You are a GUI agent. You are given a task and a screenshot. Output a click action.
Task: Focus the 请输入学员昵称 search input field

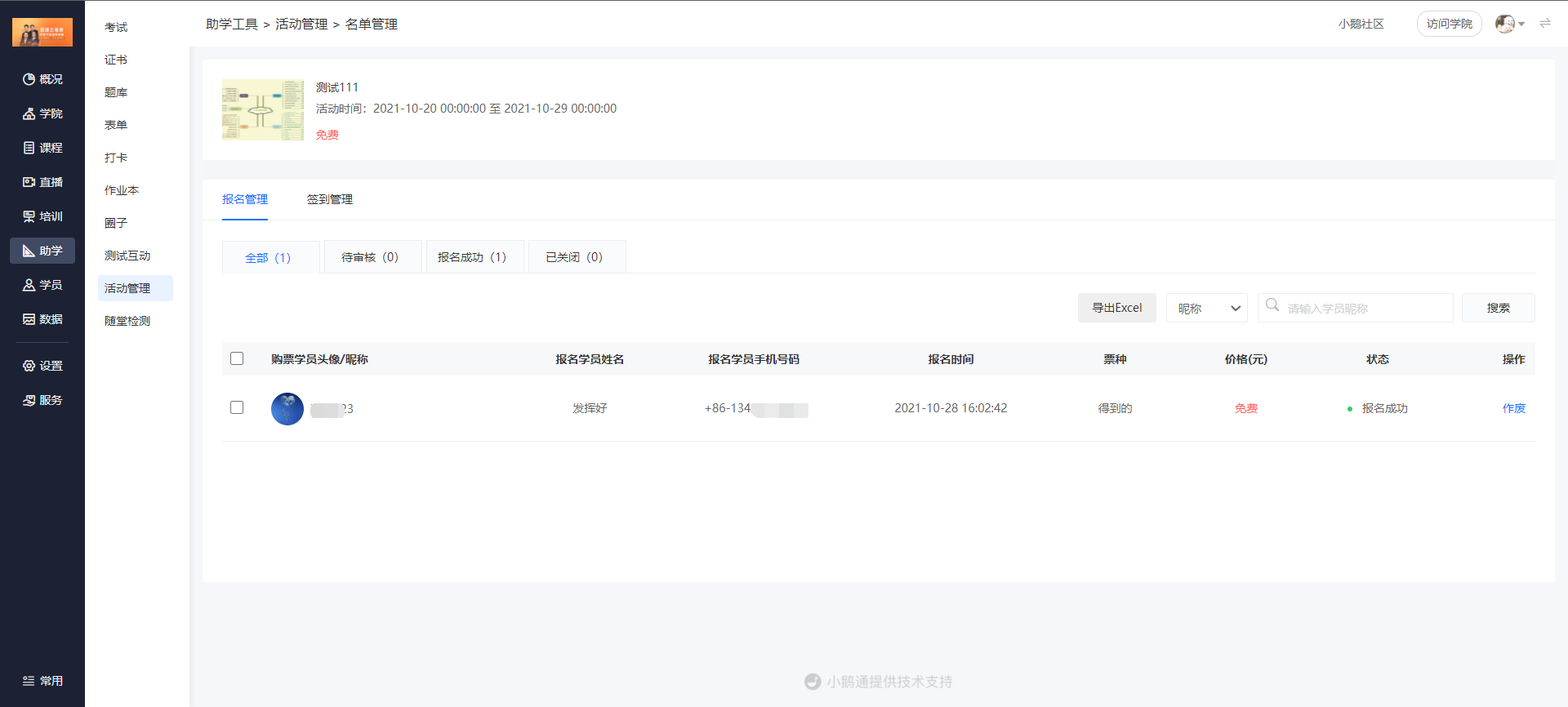1364,309
